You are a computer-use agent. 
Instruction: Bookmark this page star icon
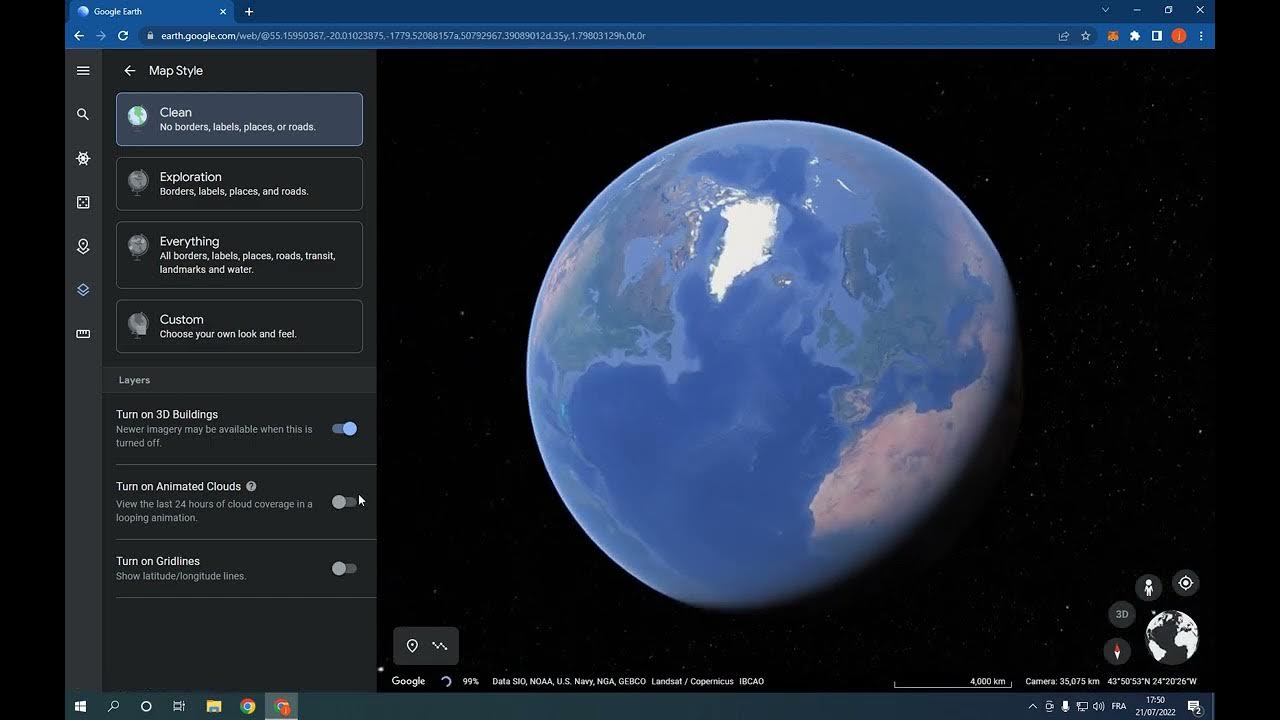coord(1086,36)
